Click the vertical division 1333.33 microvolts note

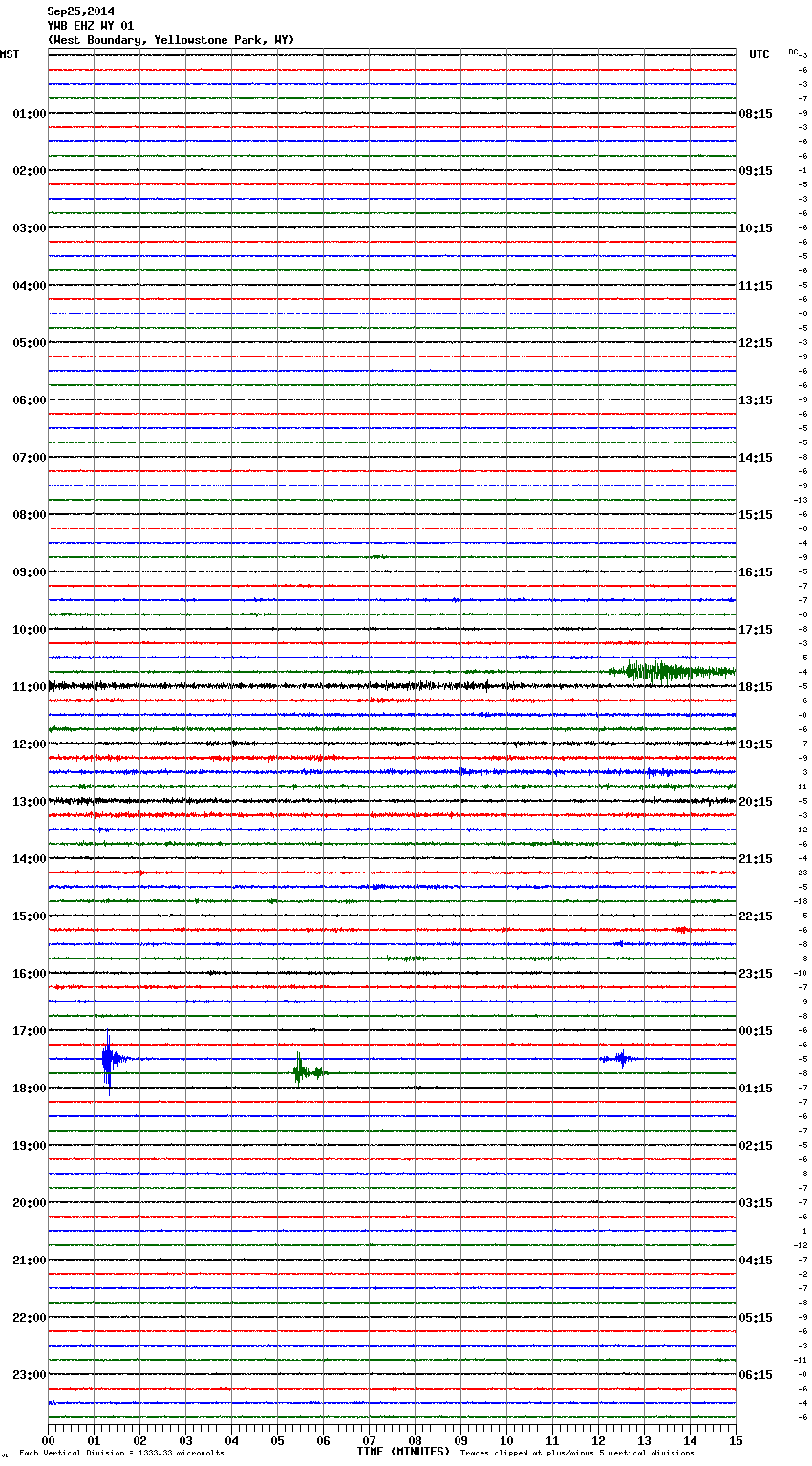pyautogui.click(x=122, y=1453)
